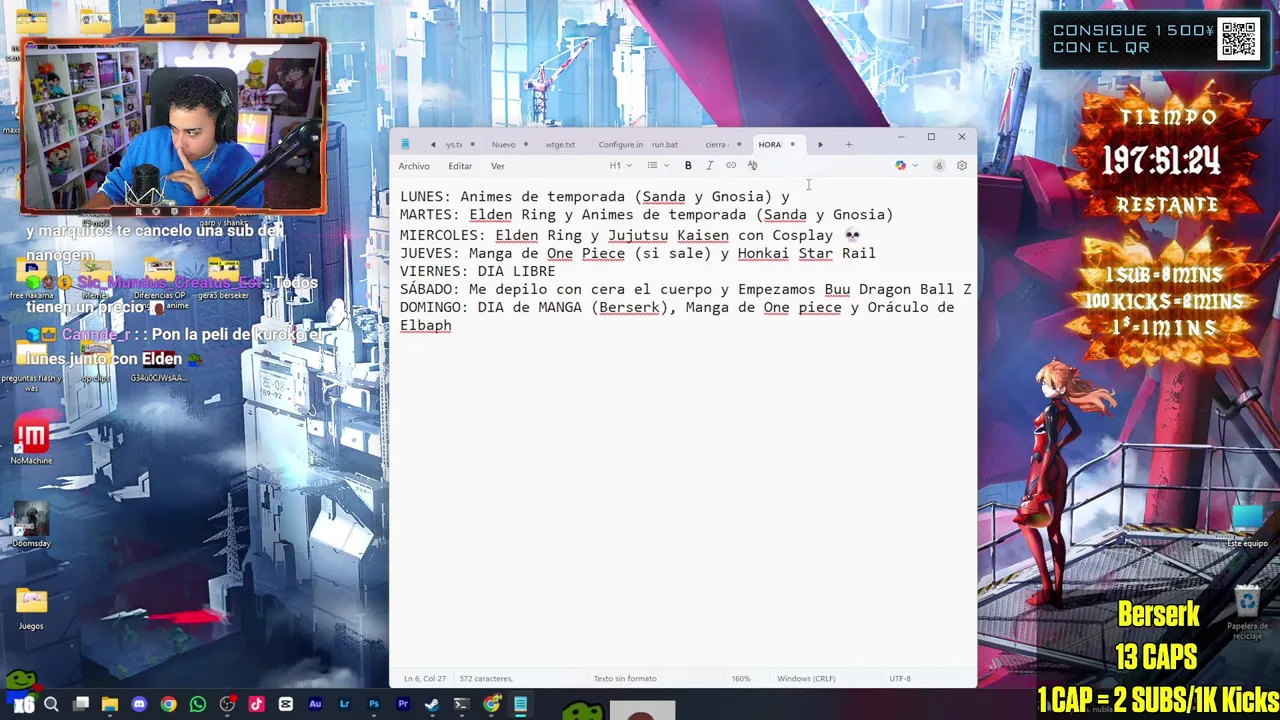Open the 160% zoom level status
The height and width of the screenshot is (720, 1280).
[x=741, y=679]
